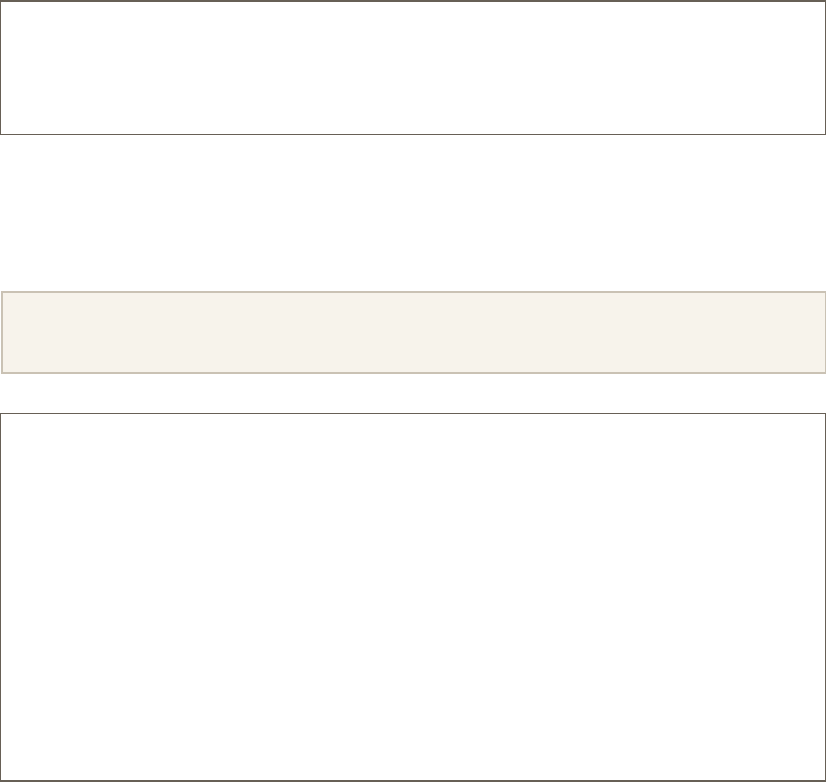Click the empty white box at top

click(412, 67)
